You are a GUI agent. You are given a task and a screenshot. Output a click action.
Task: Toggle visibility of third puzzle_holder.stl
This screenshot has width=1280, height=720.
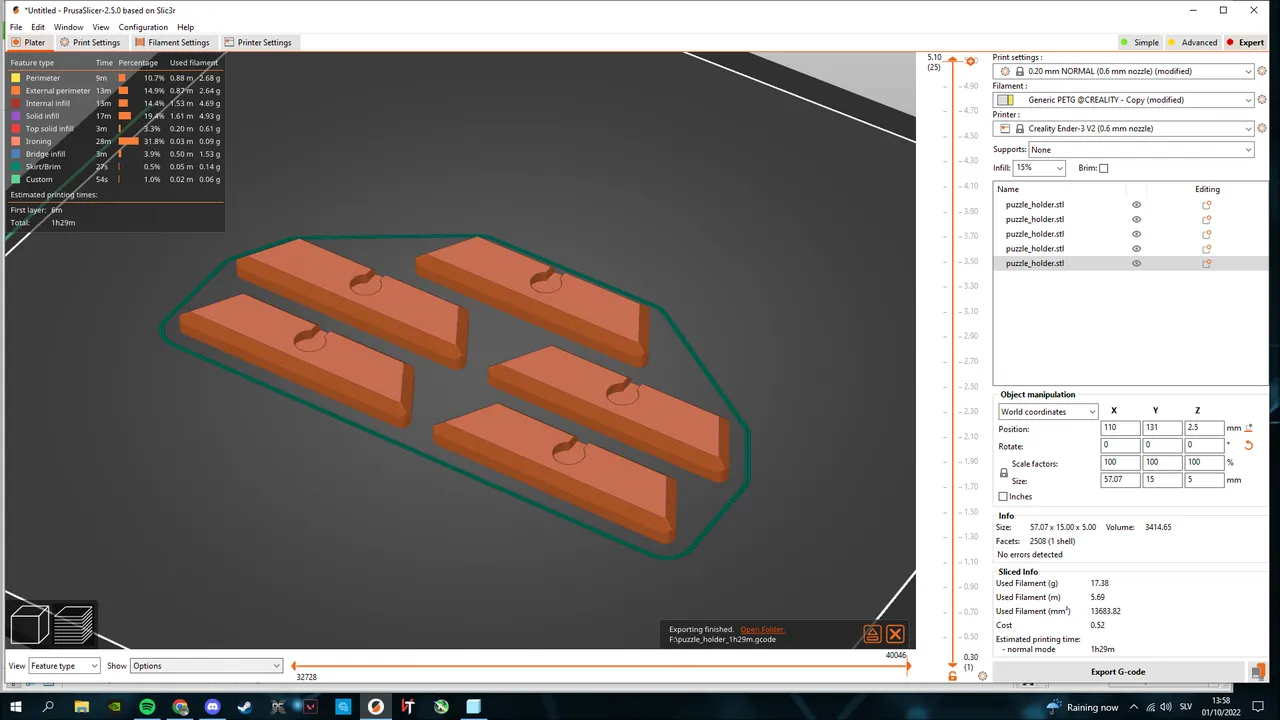pos(1136,234)
